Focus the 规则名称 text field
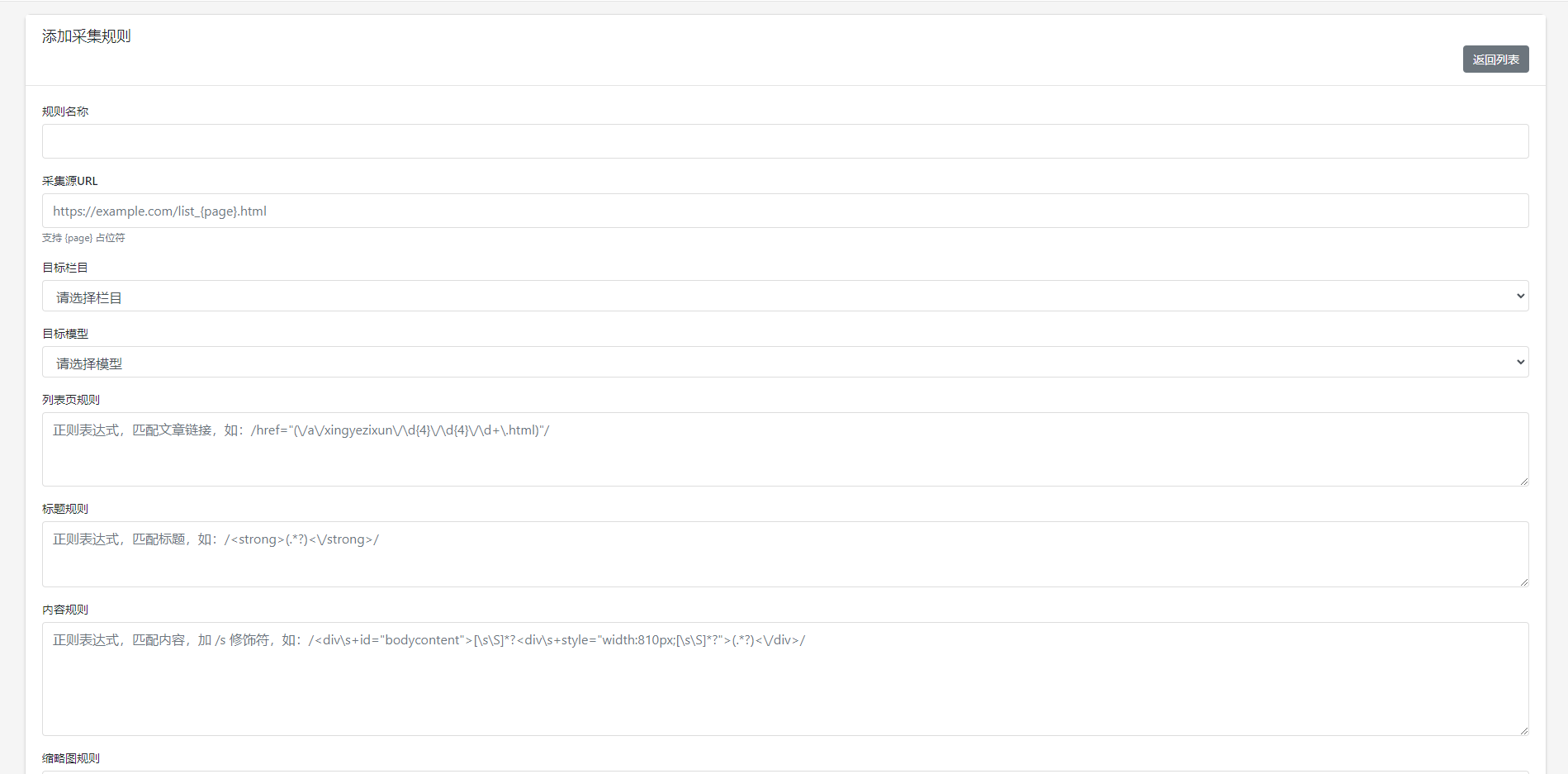 click(x=784, y=141)
